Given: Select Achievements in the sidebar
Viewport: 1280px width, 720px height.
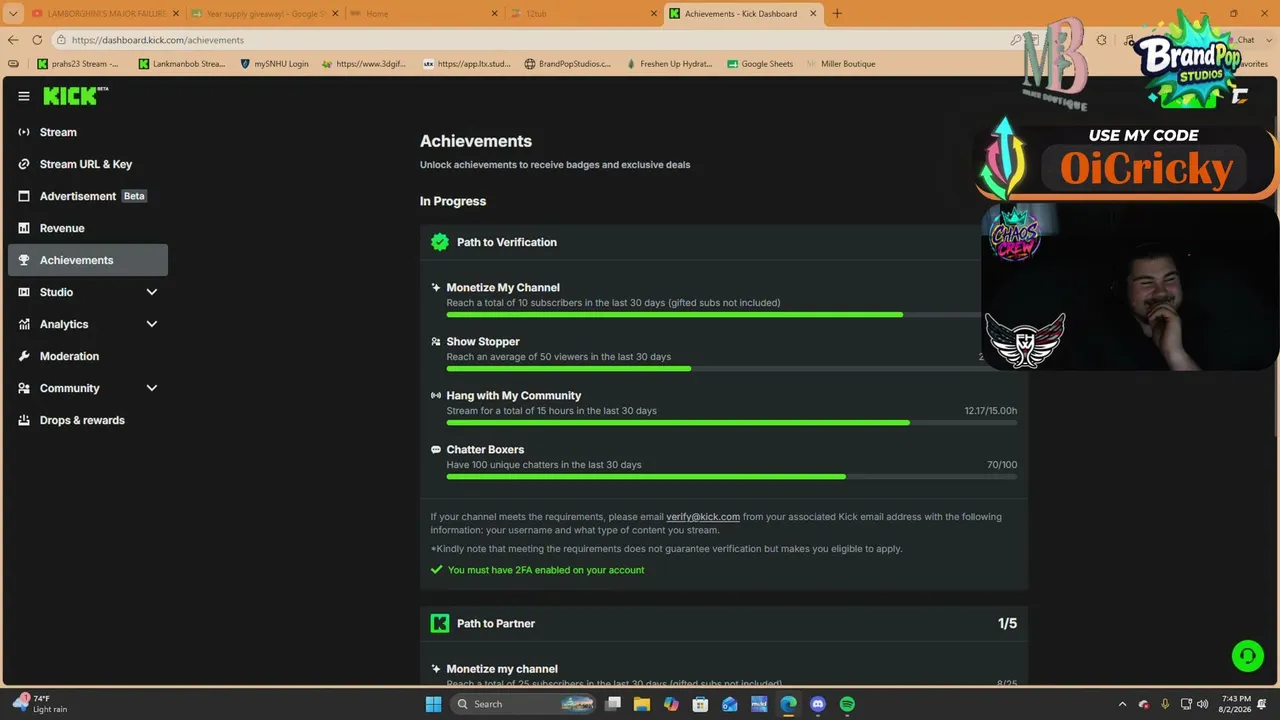Looking at the screenshot, I should 88,260.
